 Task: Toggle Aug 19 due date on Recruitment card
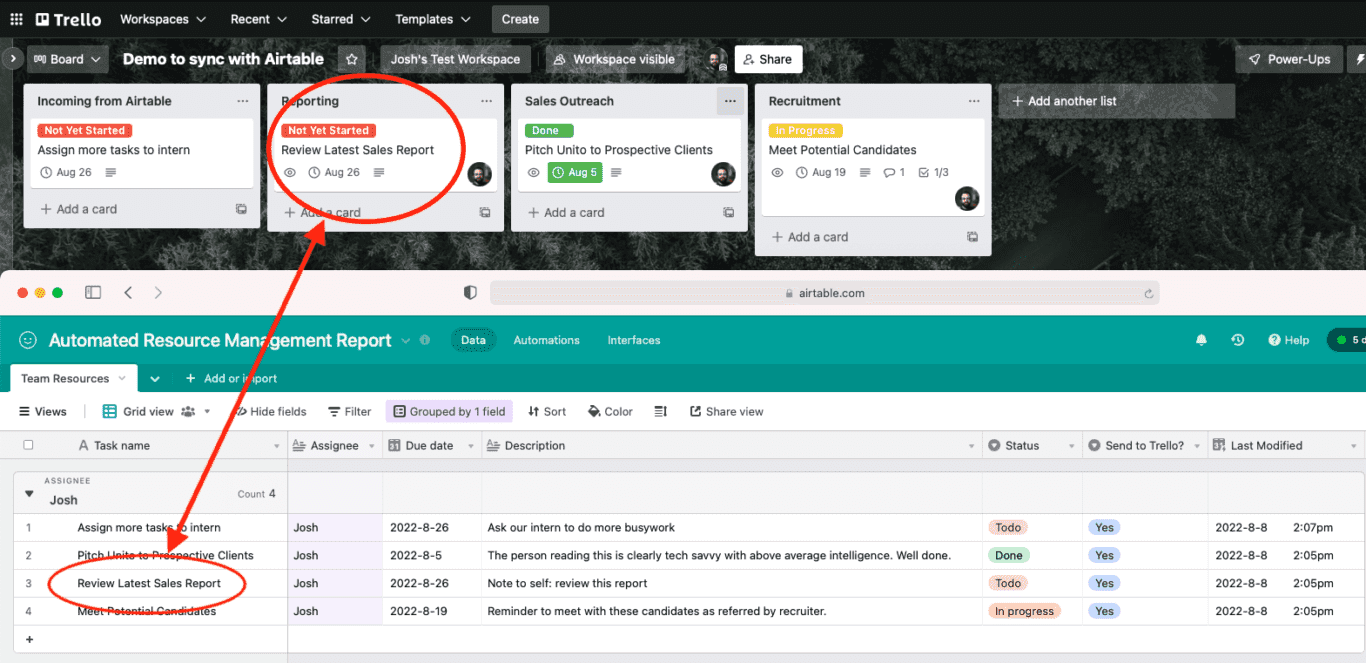(821, 172)
